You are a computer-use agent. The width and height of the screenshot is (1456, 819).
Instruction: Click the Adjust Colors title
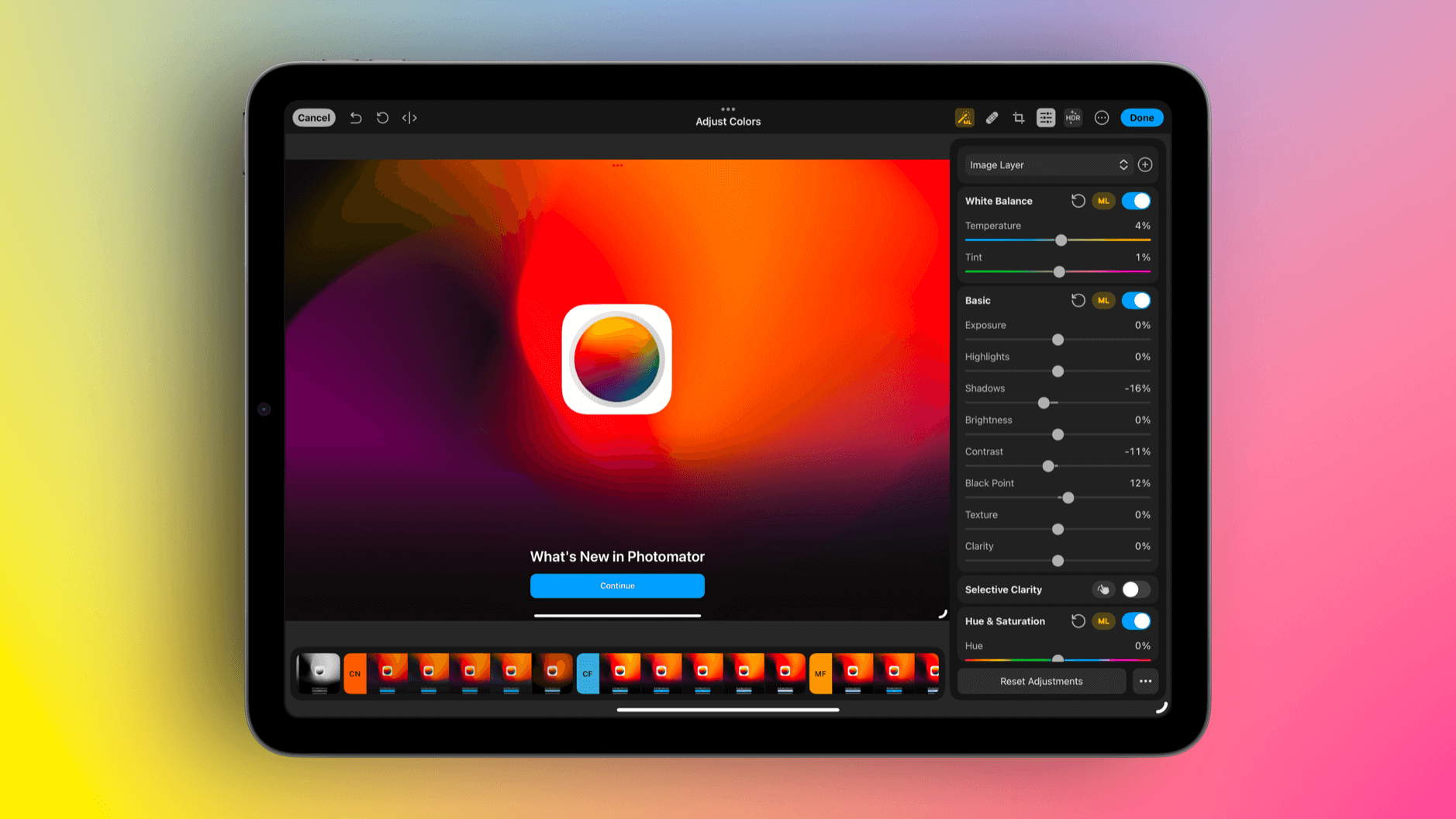[x=728, y=122]
